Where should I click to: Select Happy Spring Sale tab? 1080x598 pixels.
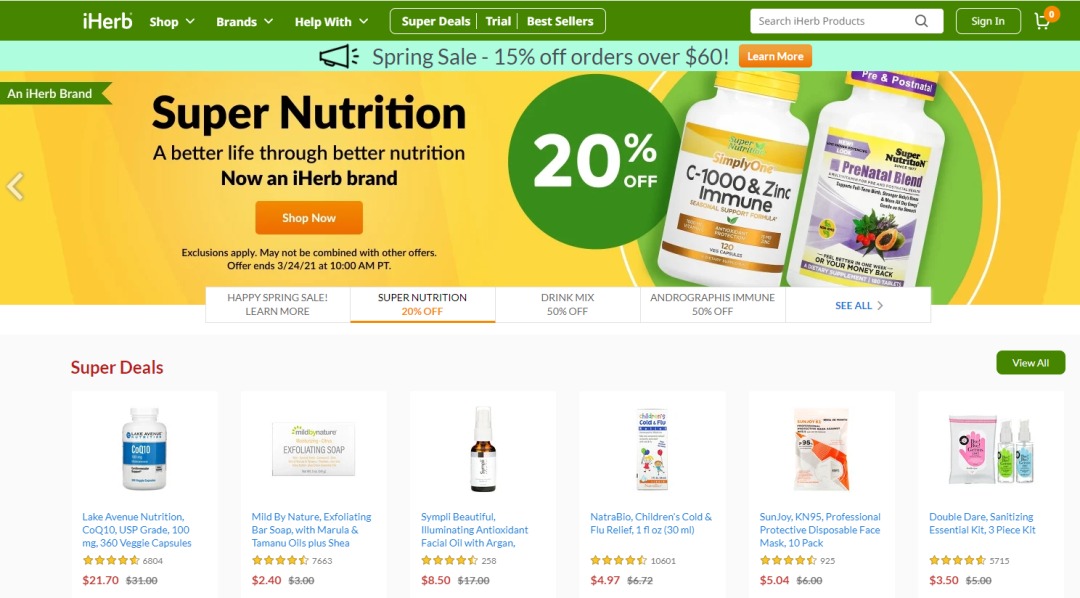pyautogui.click(x=278, y=305)
